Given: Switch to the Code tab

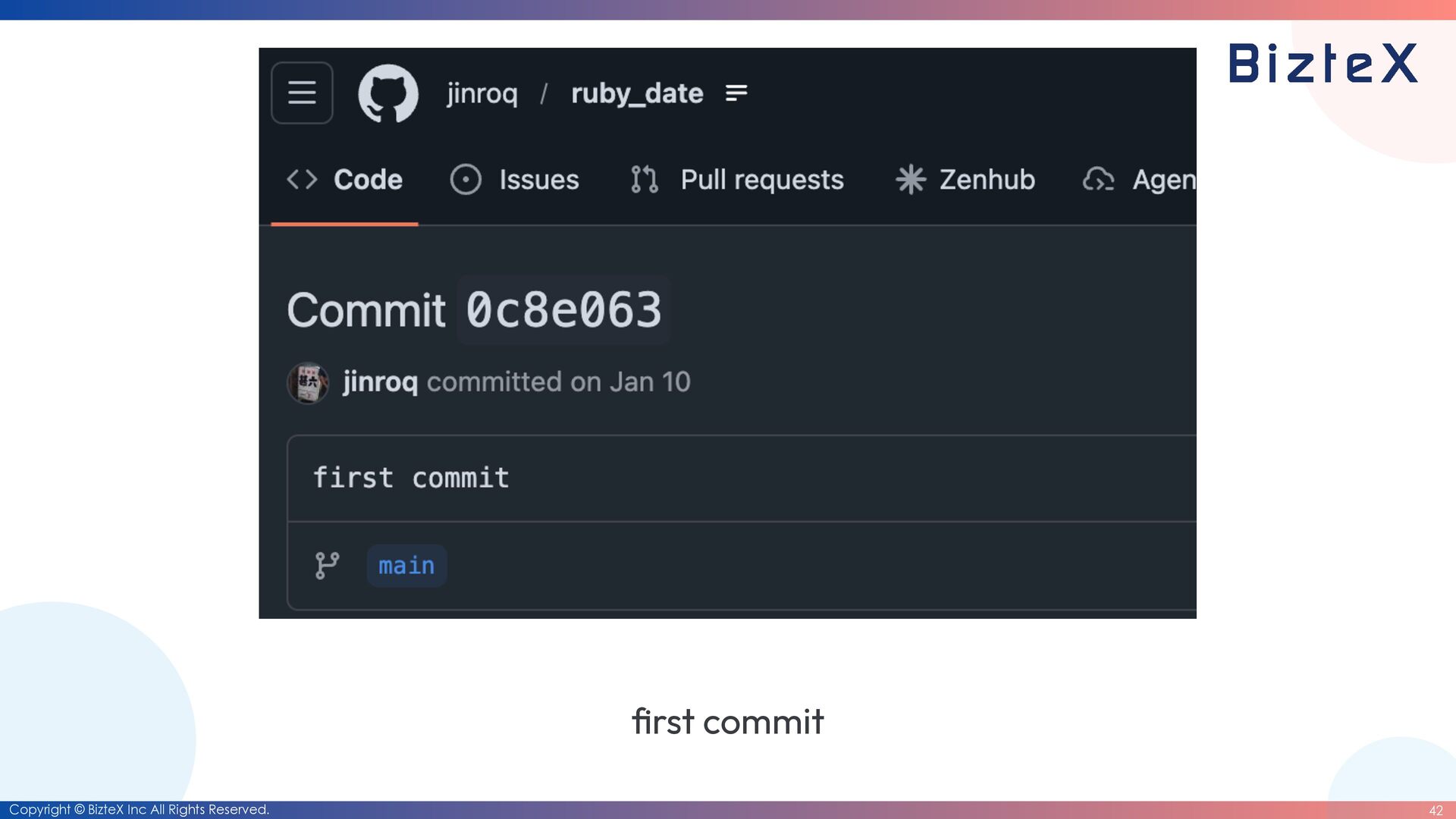Looking at the screenshot, I should tap(368, 180).
